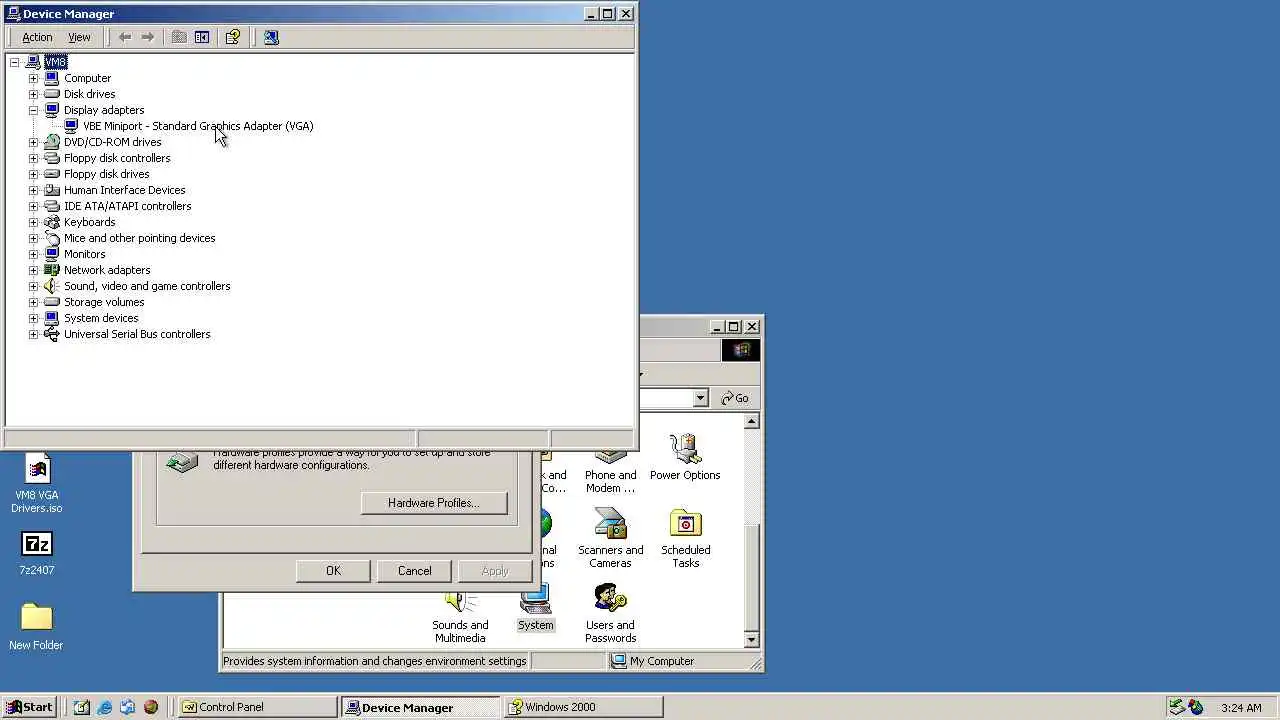Click the Start button
The height and width of the screenshot is (720, 1280).
click(x=30, y=707)
